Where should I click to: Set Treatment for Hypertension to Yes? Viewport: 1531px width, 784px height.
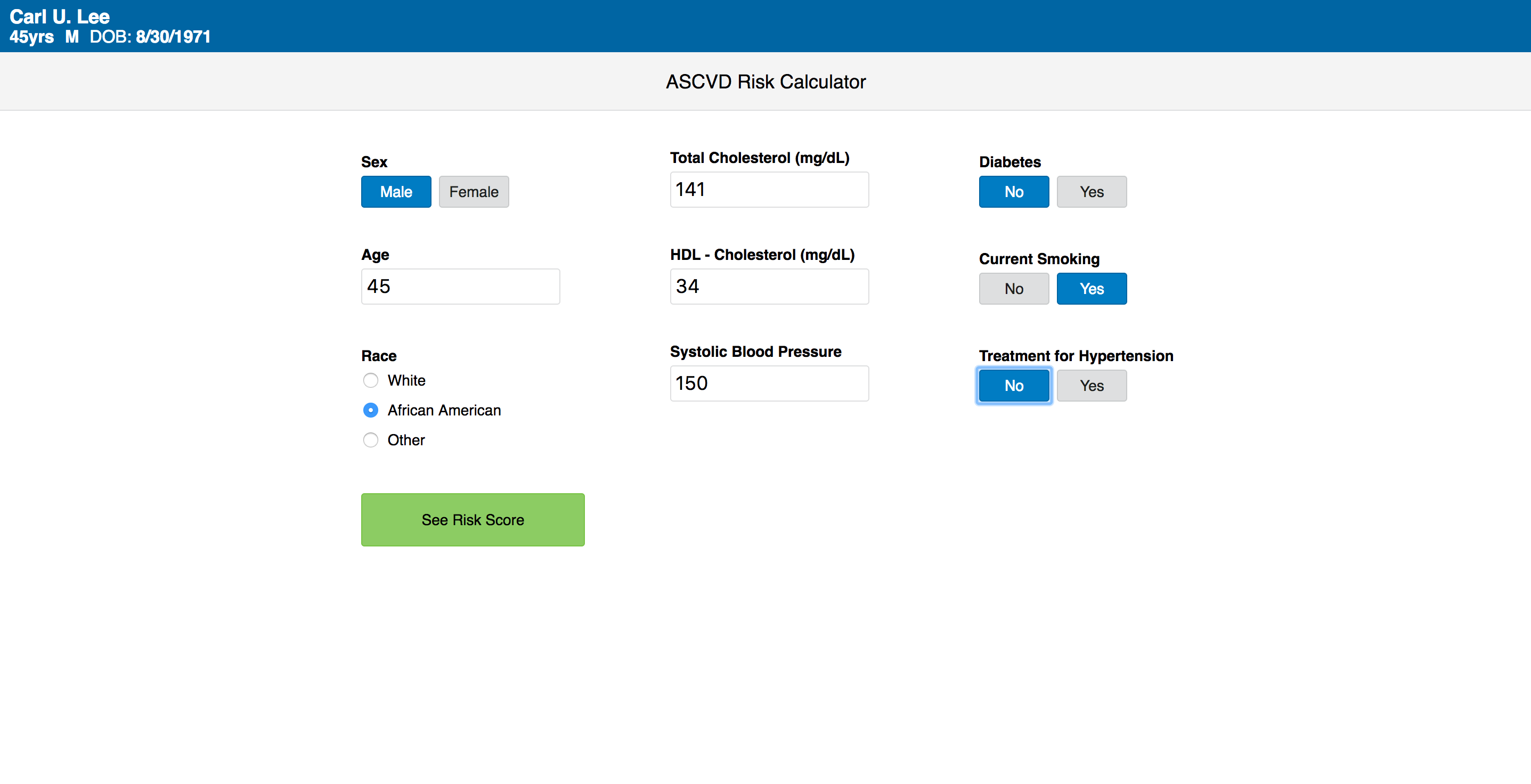(x=1091, y=386)
